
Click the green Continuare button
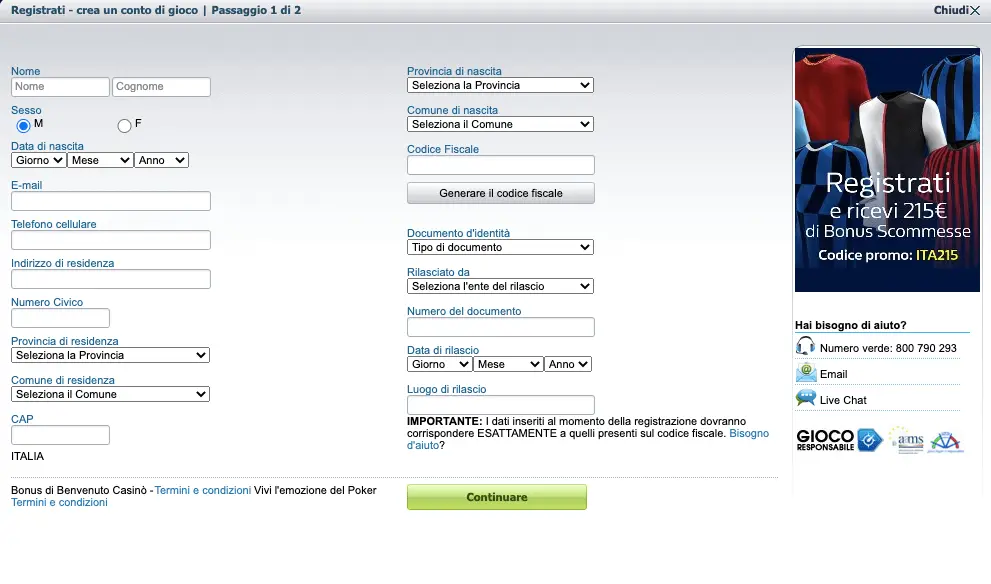click(497, 497)
